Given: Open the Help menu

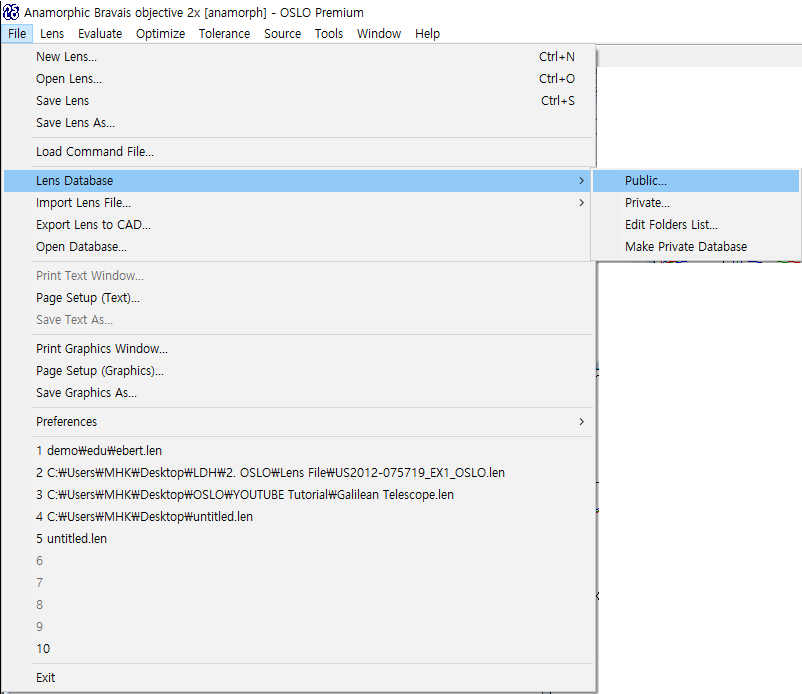Looking at the screenshot, I should 427,34.
